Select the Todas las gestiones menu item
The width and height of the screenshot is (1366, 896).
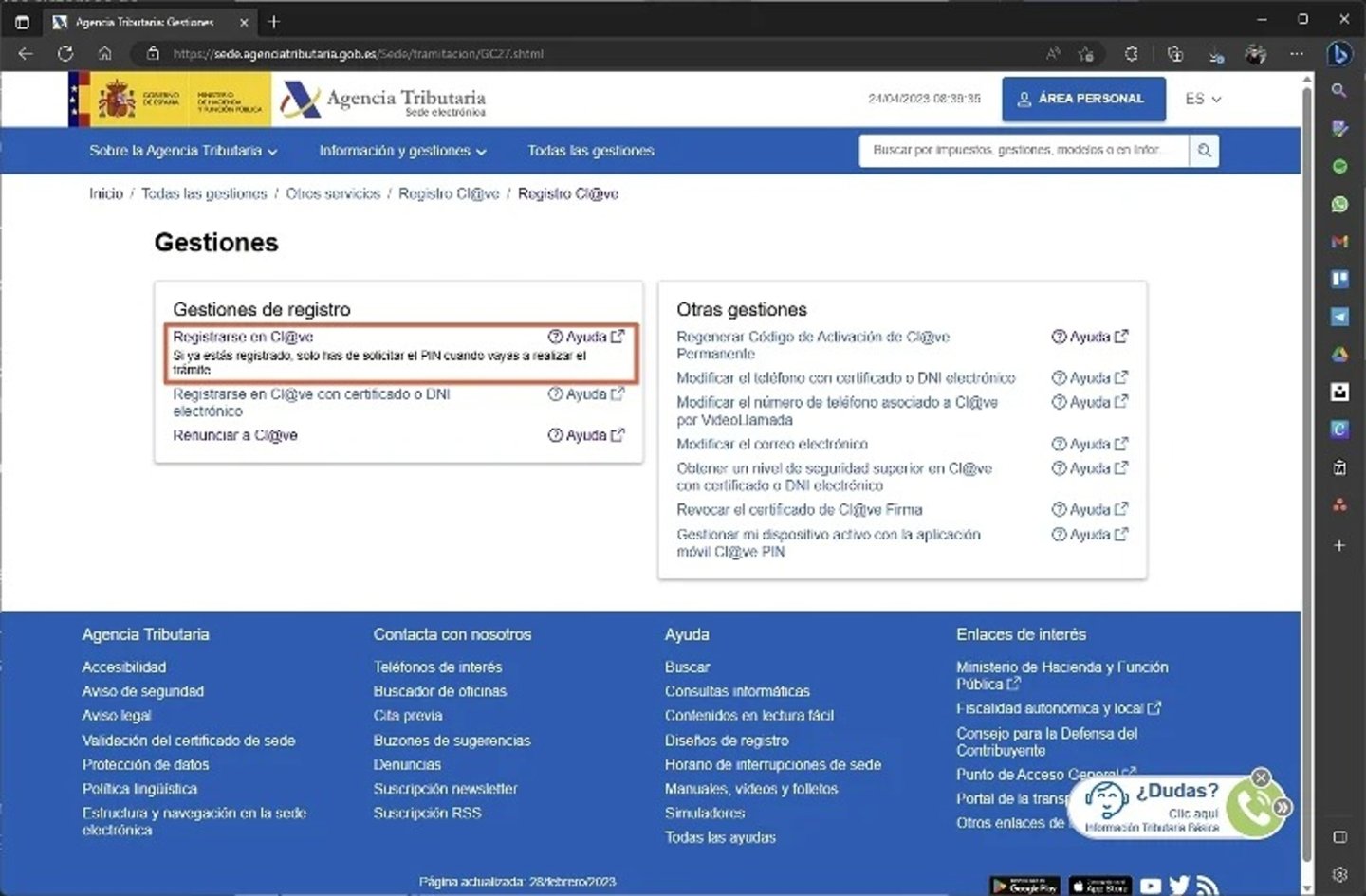pyautogui.click(x=590, y=150)
